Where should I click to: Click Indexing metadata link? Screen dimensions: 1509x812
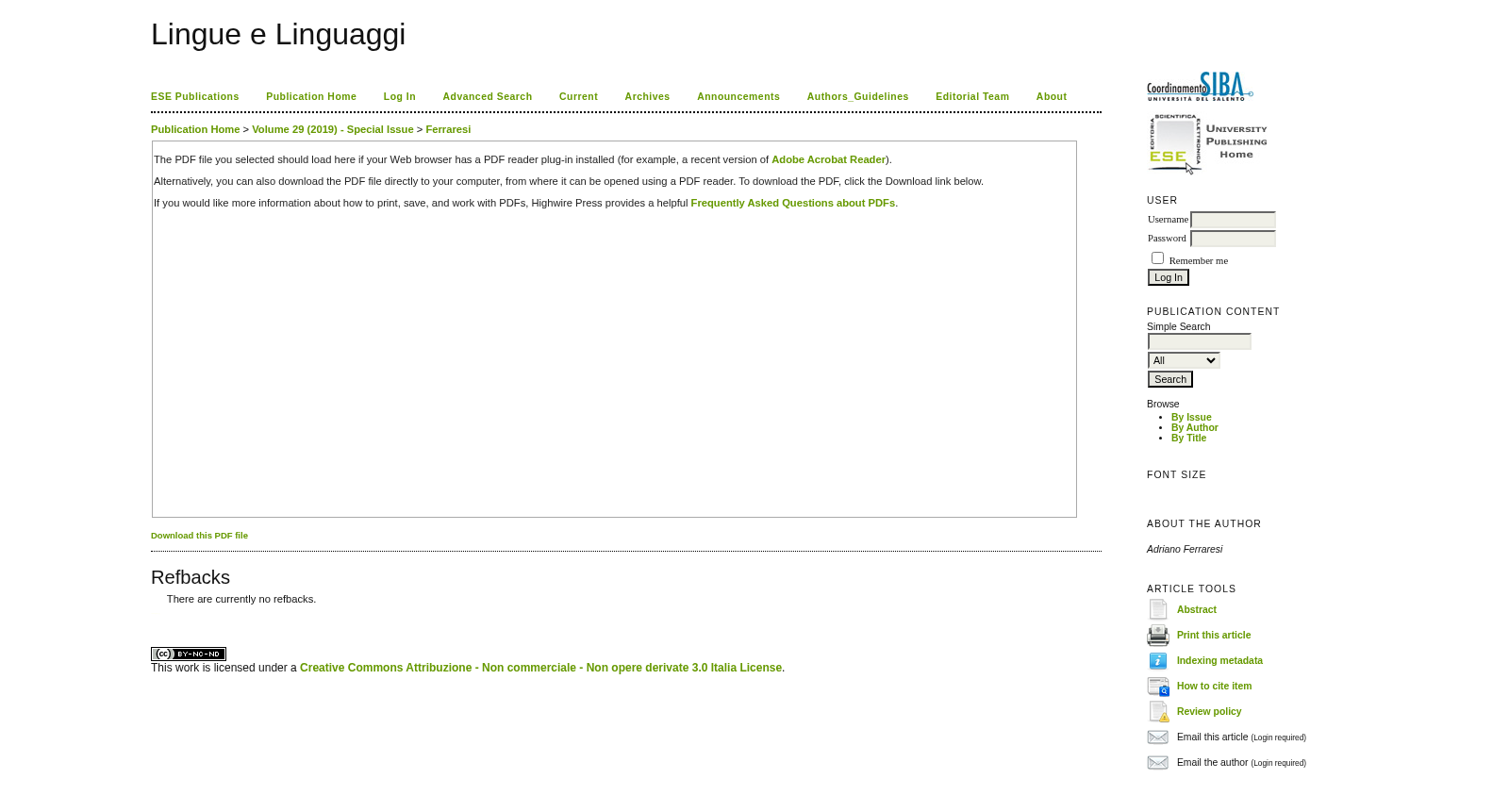click(x=1219, y=661)
